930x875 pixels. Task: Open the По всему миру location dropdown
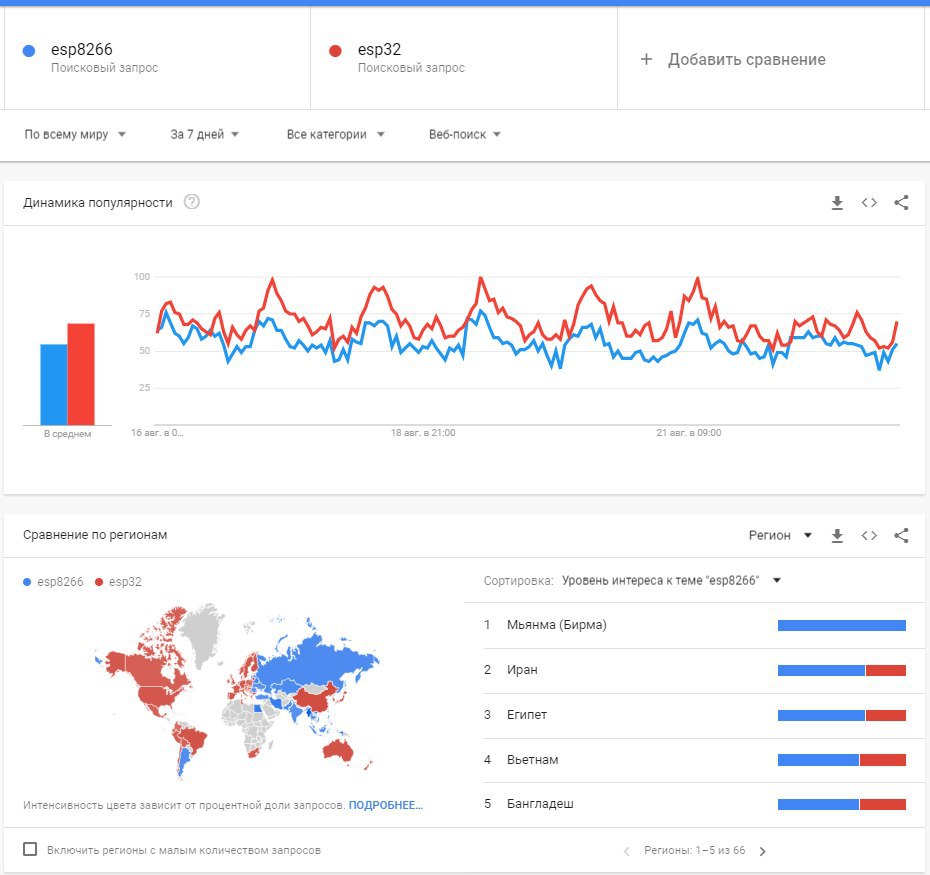[75, 135]
